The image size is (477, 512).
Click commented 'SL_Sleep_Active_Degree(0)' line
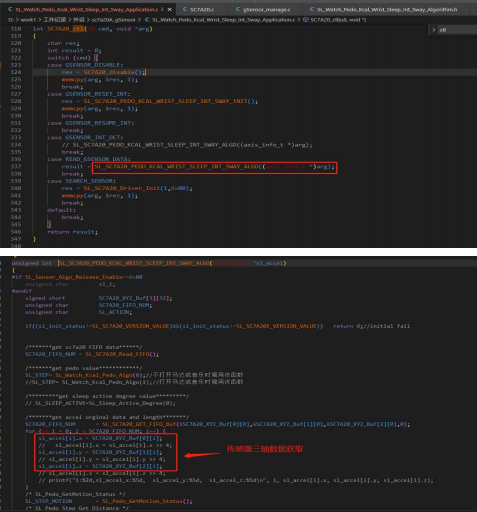click(100, 403)
